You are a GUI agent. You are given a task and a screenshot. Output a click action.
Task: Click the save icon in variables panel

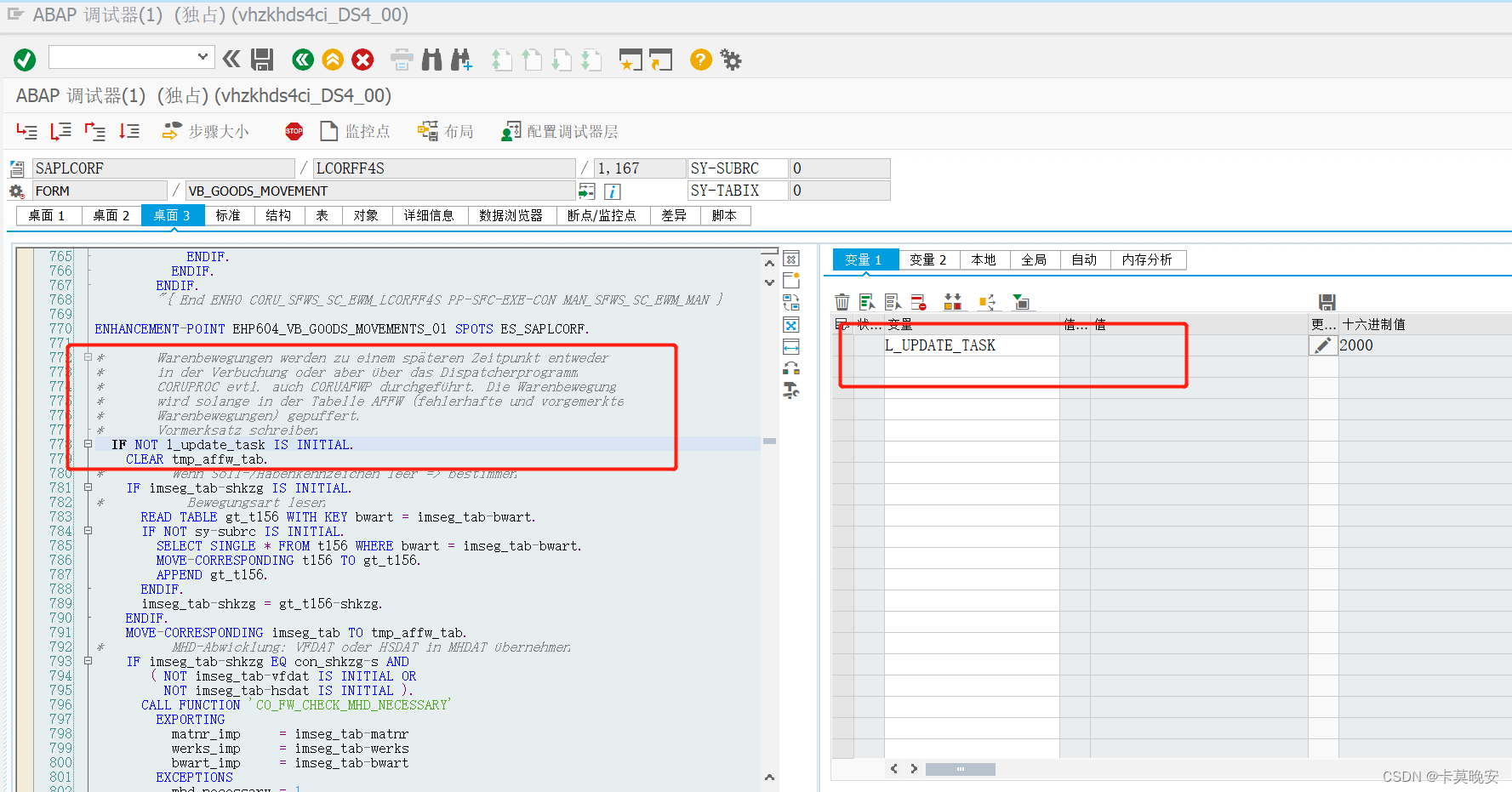pyautogui.click(x=1327, y=302)
